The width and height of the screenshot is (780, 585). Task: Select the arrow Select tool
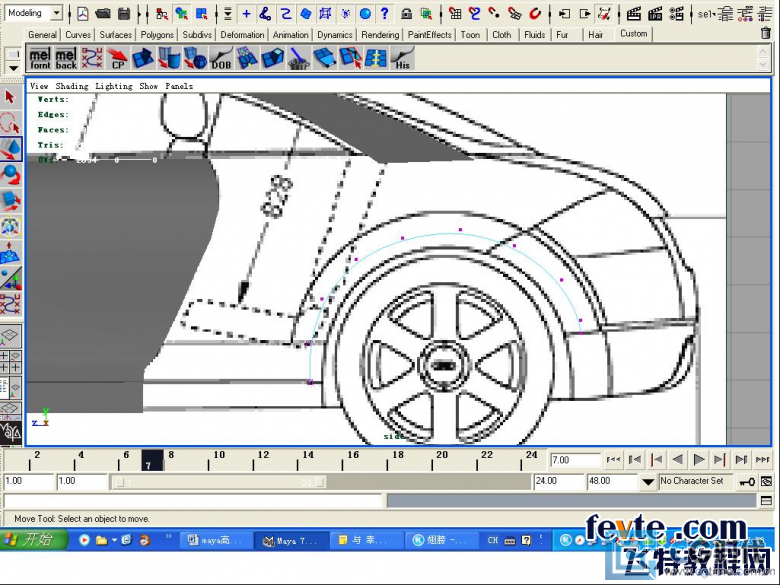tap(10, 97)
